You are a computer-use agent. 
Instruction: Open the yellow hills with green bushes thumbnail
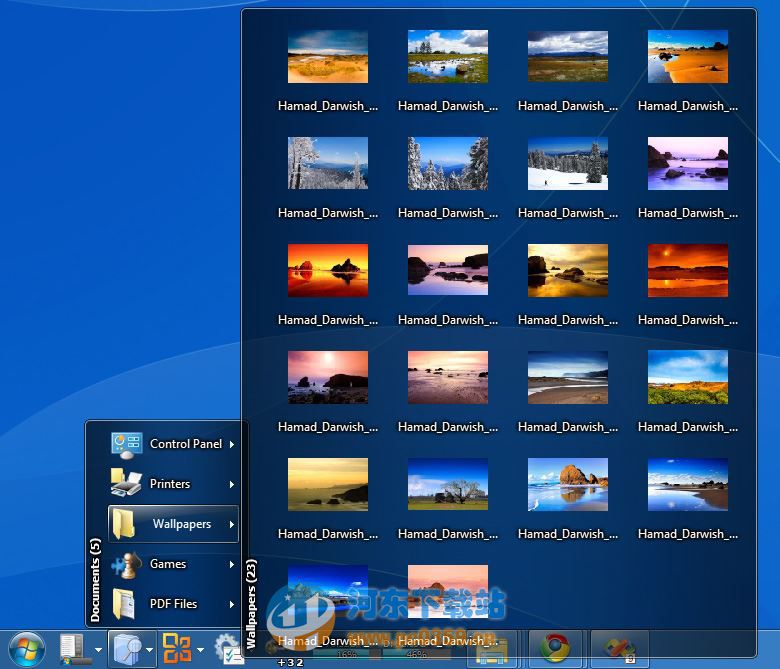click(687, 377)
